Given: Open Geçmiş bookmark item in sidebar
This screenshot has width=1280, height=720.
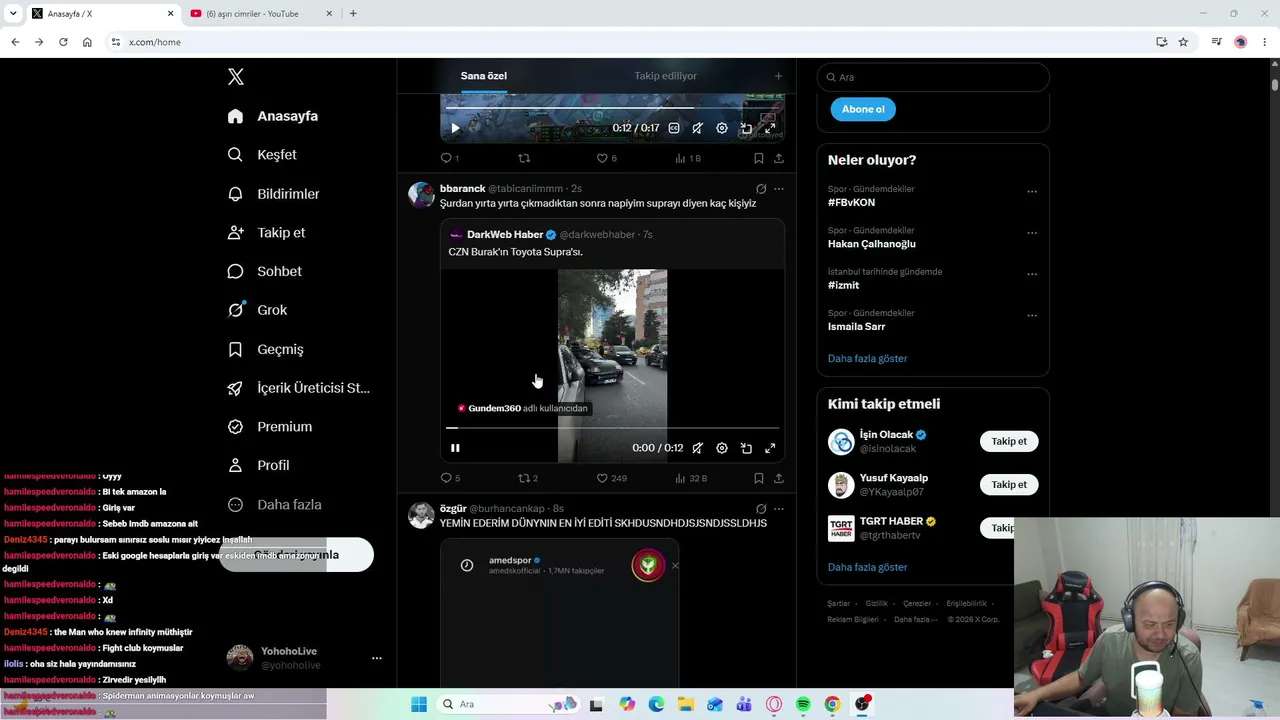Looking at the screenshot, I should (x=265, y=349).
